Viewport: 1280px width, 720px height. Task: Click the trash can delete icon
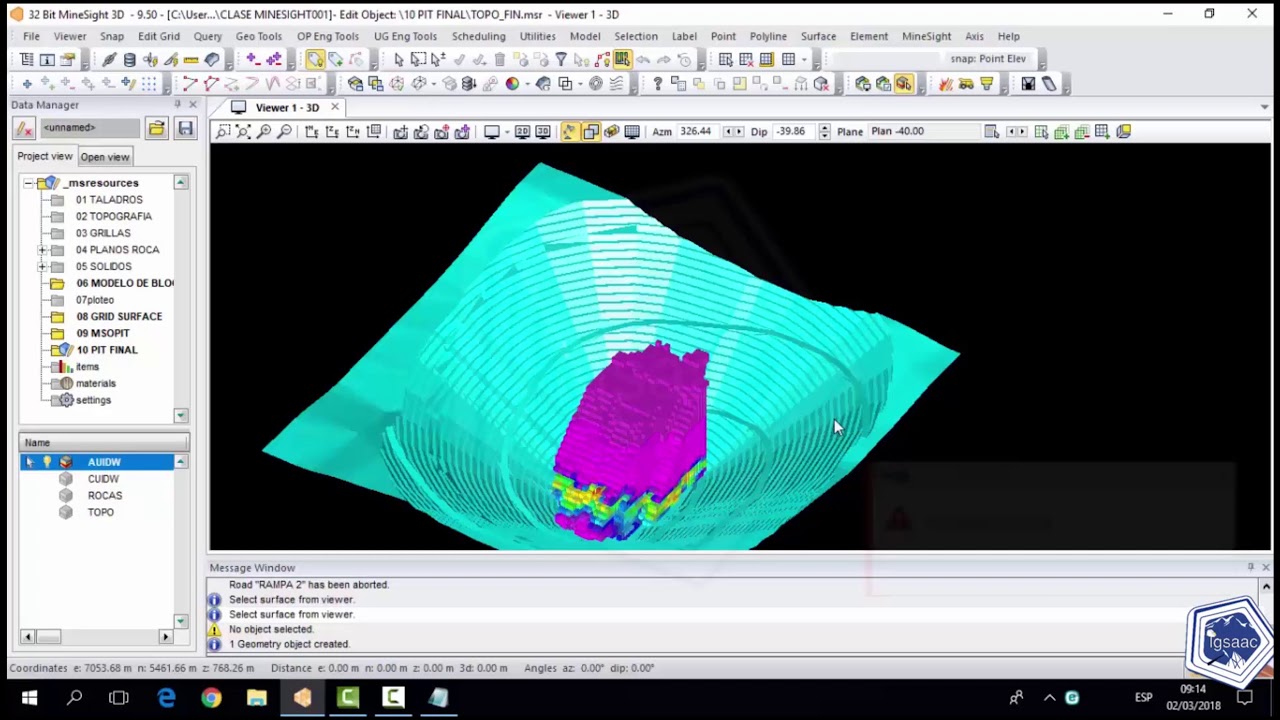click(499, 59)
